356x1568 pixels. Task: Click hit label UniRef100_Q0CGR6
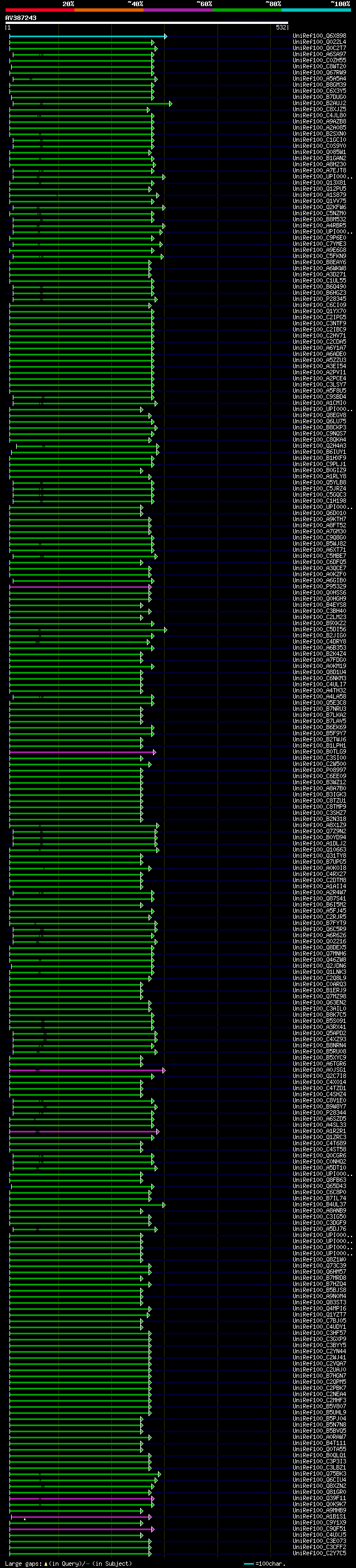[x=319, y=1155]
